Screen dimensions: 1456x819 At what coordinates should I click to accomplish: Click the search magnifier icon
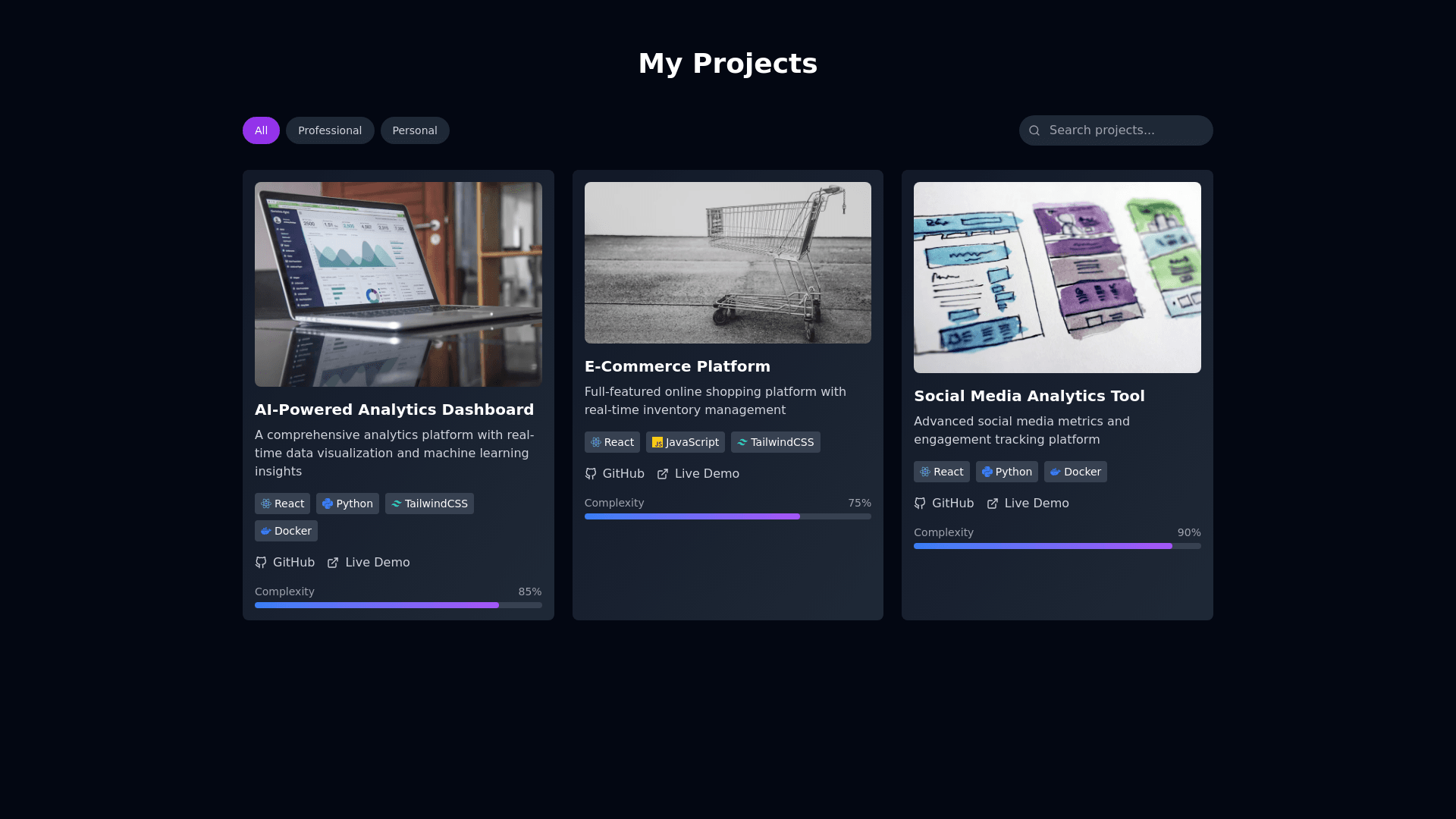pyautogui.click(x=1034, y=130)
